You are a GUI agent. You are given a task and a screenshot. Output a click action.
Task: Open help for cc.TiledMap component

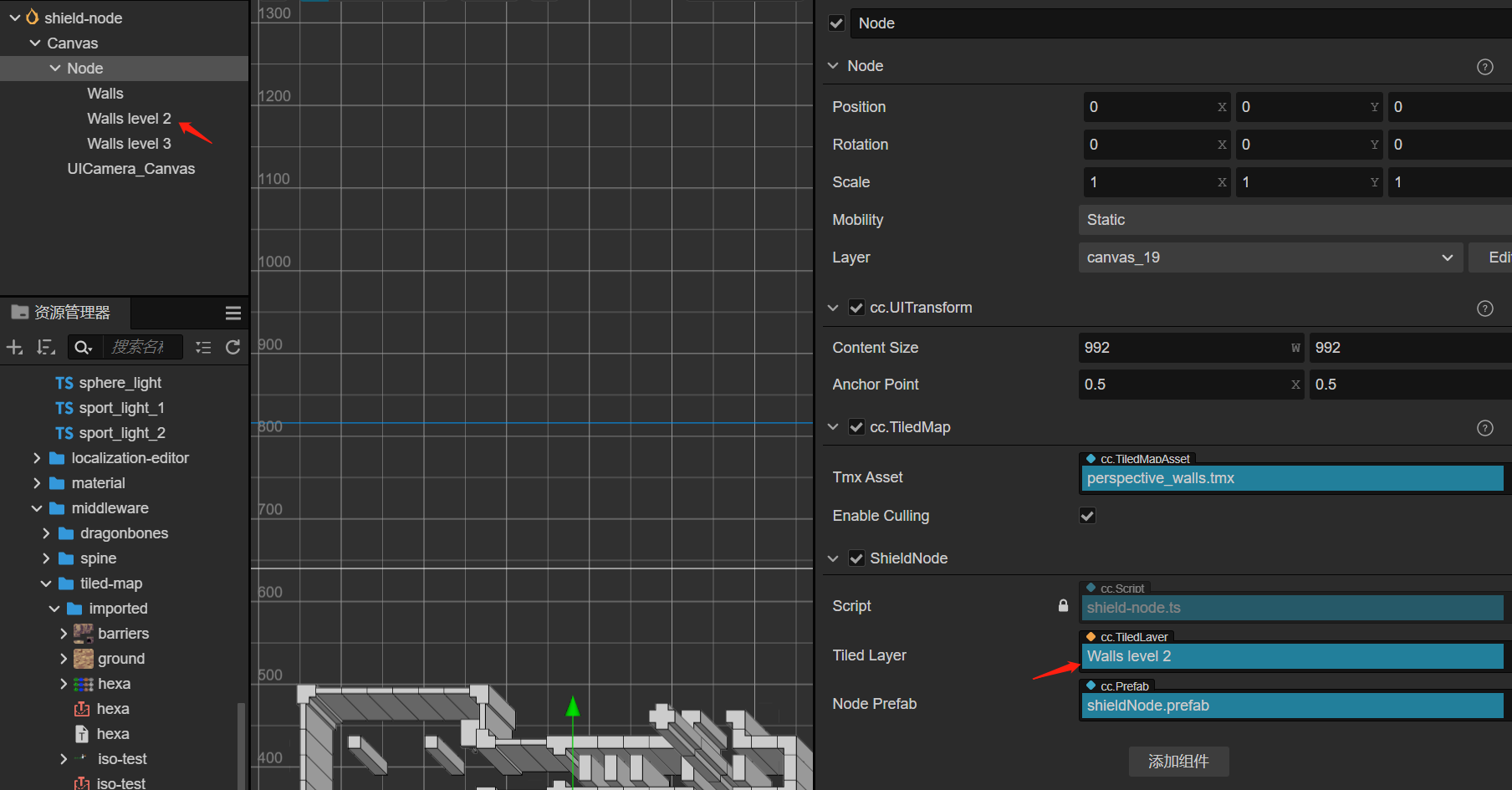[1485, 428]
